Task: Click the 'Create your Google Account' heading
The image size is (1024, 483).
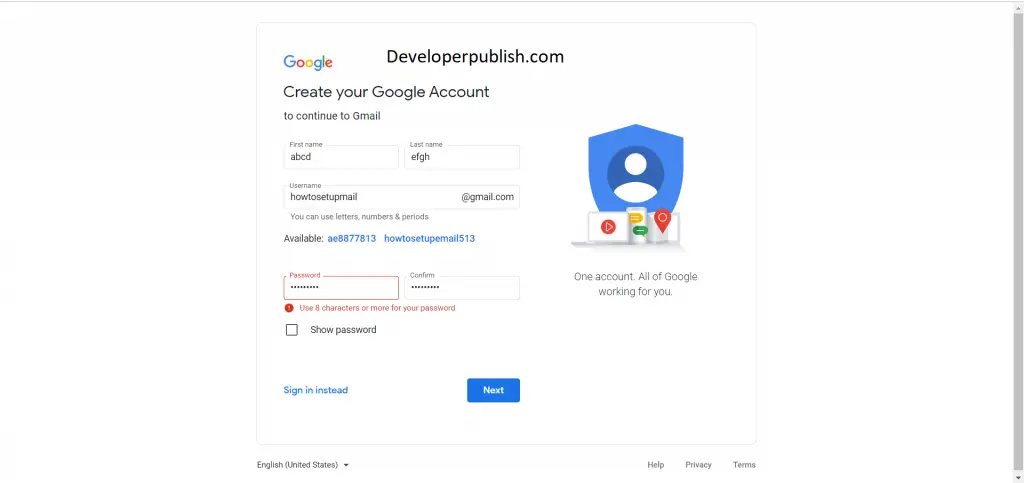Action: [386, 92]
